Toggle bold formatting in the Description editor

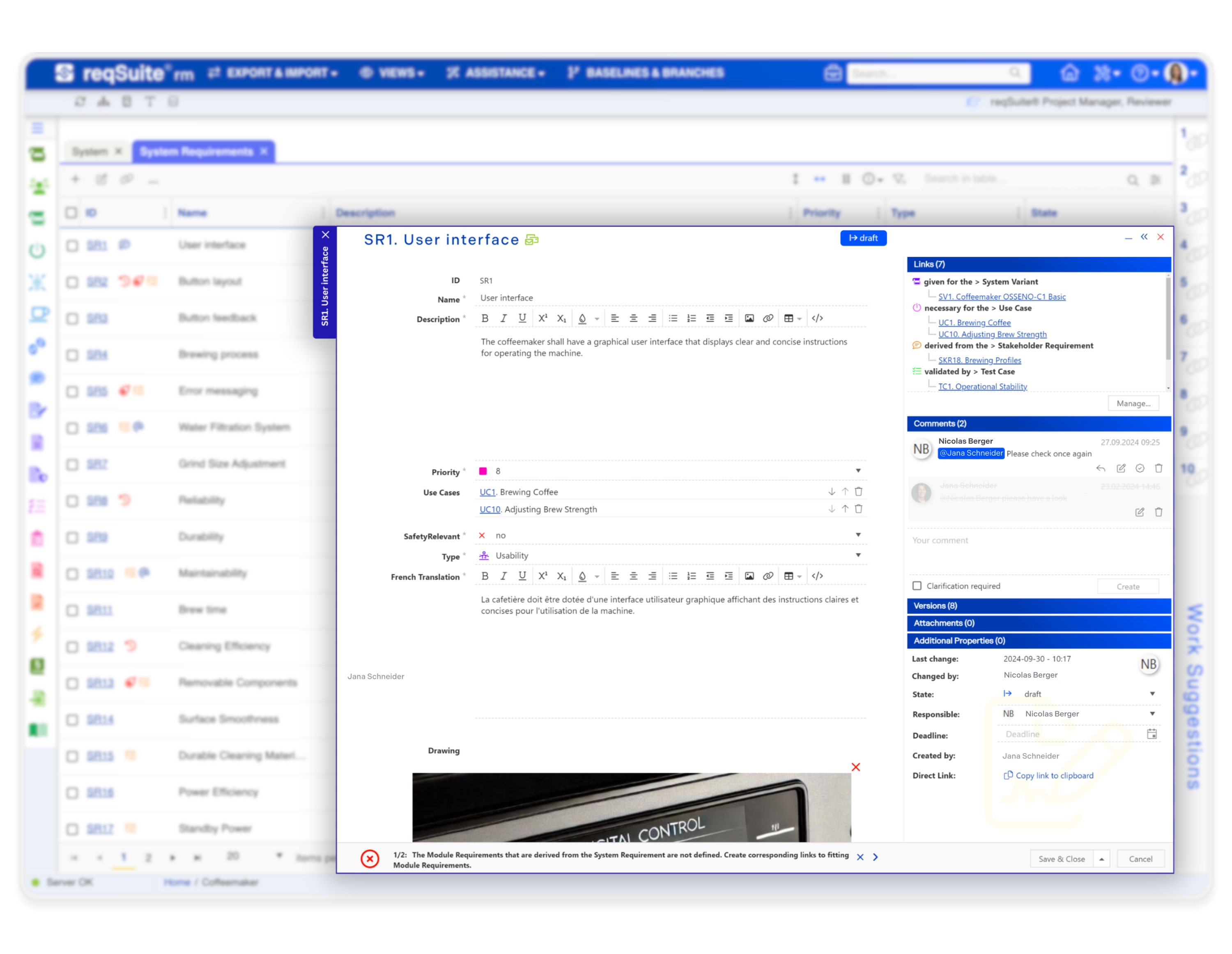coord(485,318)
